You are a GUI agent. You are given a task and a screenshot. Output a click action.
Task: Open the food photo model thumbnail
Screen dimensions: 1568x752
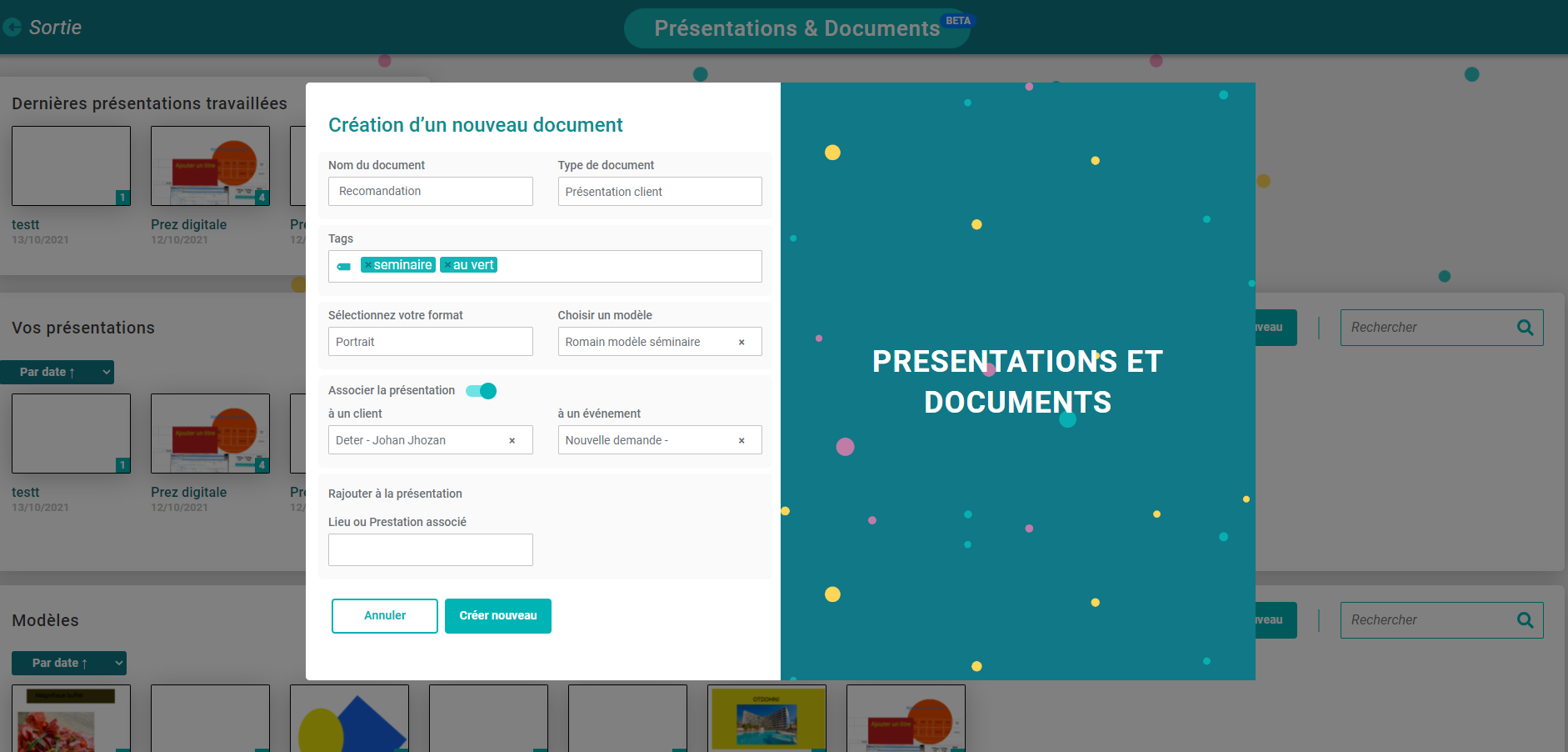tap(71, 719)
